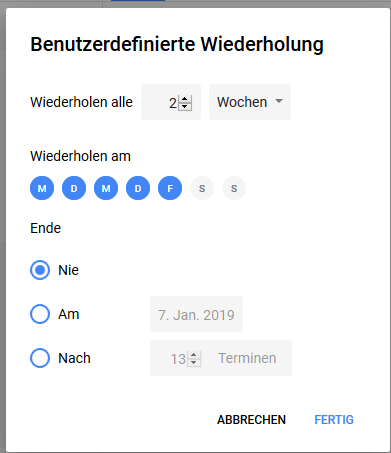Deselect Thursday, the second D day circle
The width and height of the screenshot is (391, 453).
(138, 188)
